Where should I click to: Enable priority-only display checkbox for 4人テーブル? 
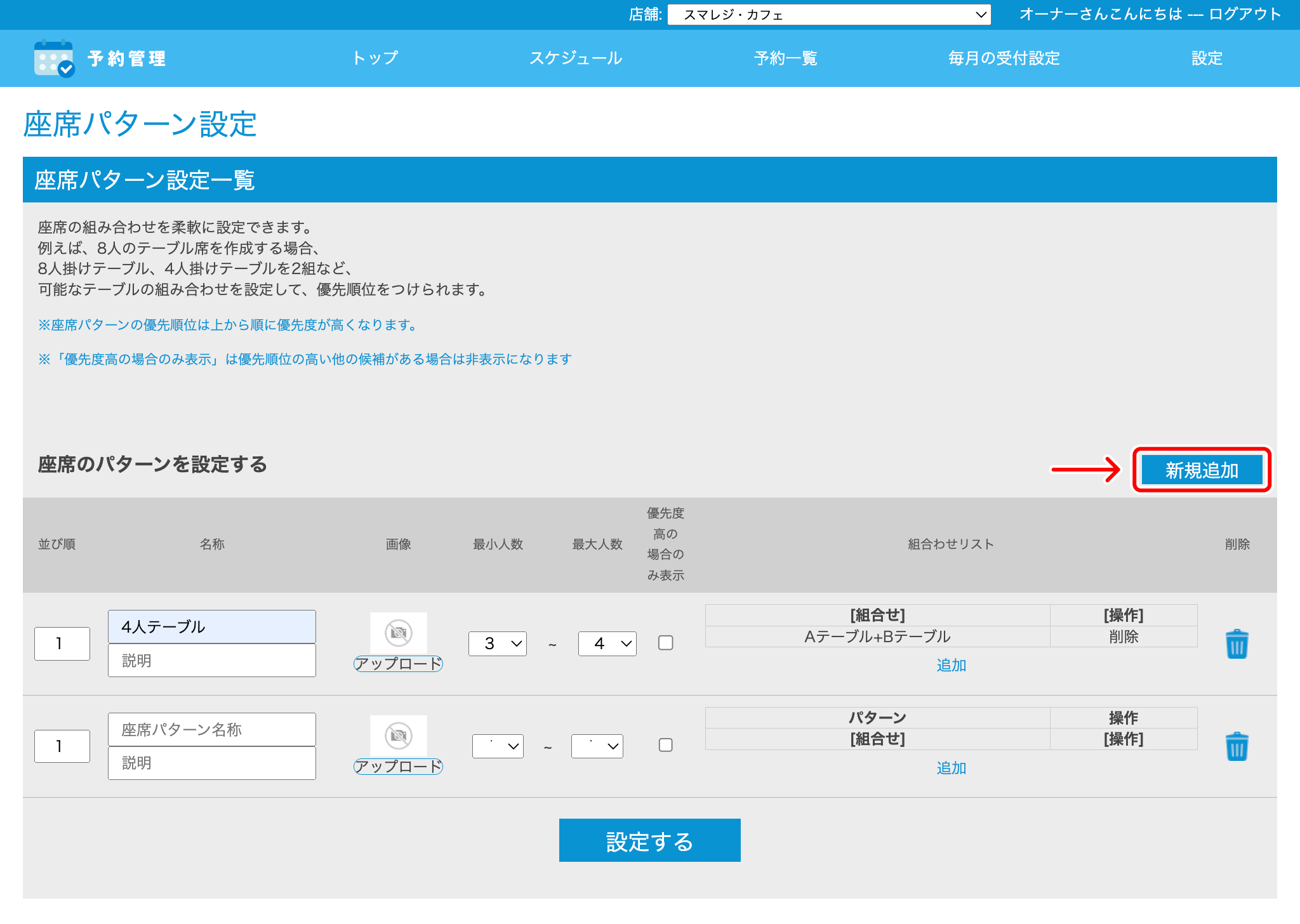[x=666, y=643]
